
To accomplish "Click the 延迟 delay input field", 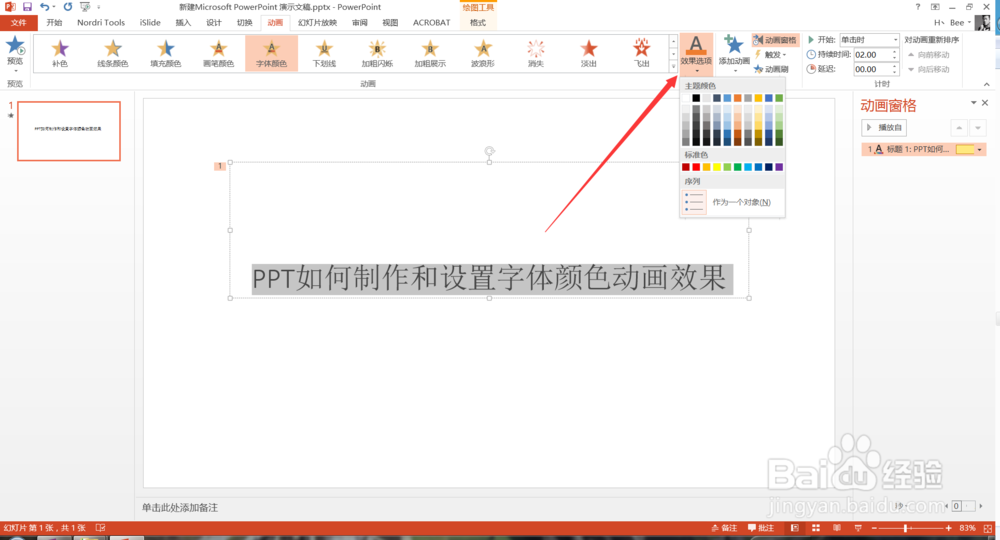I will pos(872,69).
